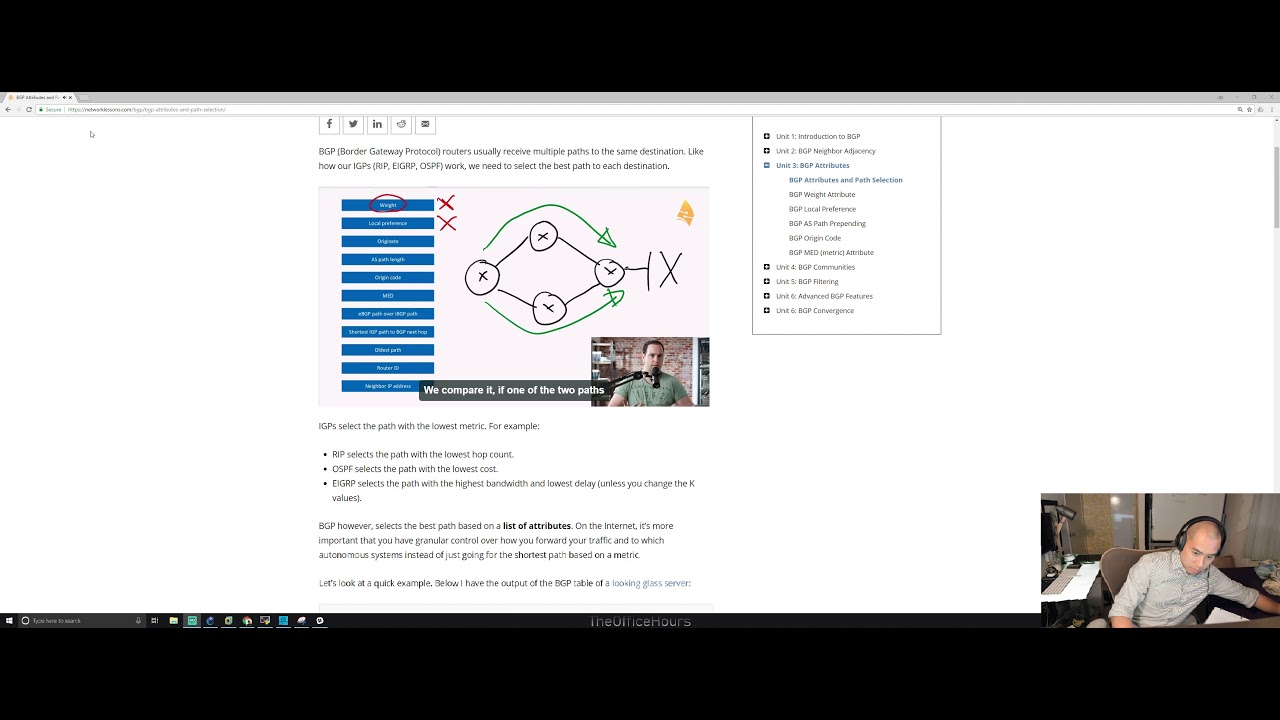
Task: Open the Chrome three-dot menu
Action: (1272, 109)
